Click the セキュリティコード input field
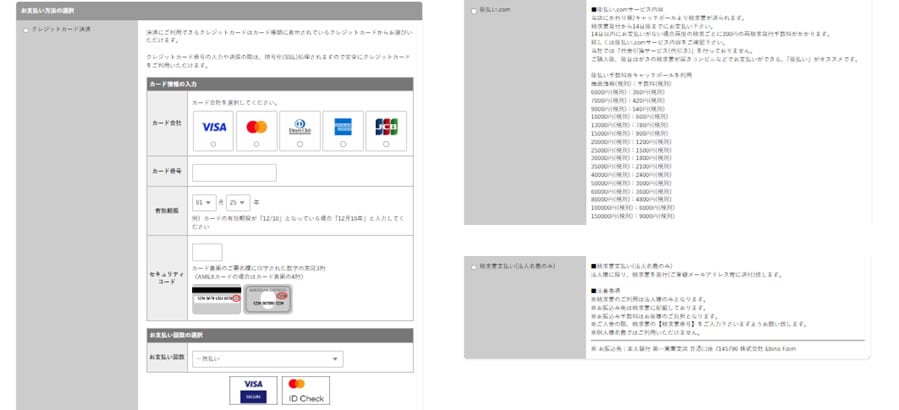The width and height of the screenshot is (899, 410). pos(206,252)
